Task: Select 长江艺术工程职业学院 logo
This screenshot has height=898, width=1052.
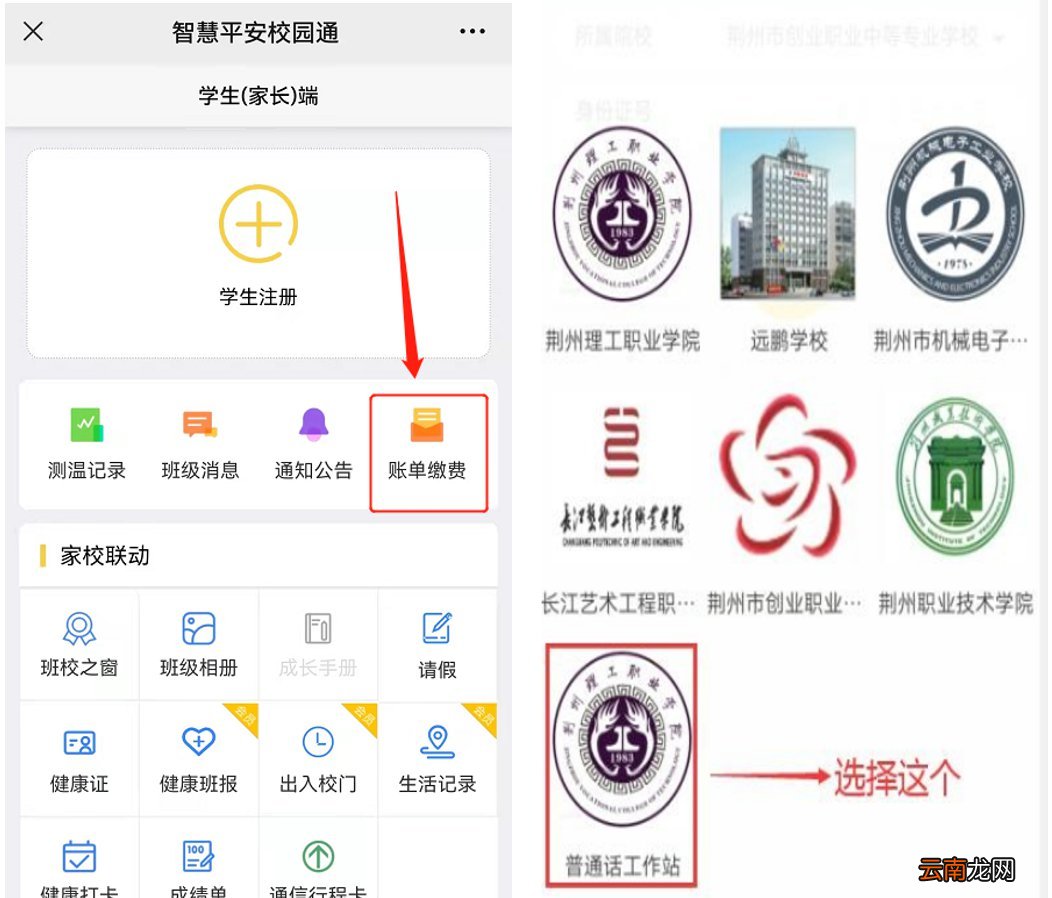Action: coord(622,477)
